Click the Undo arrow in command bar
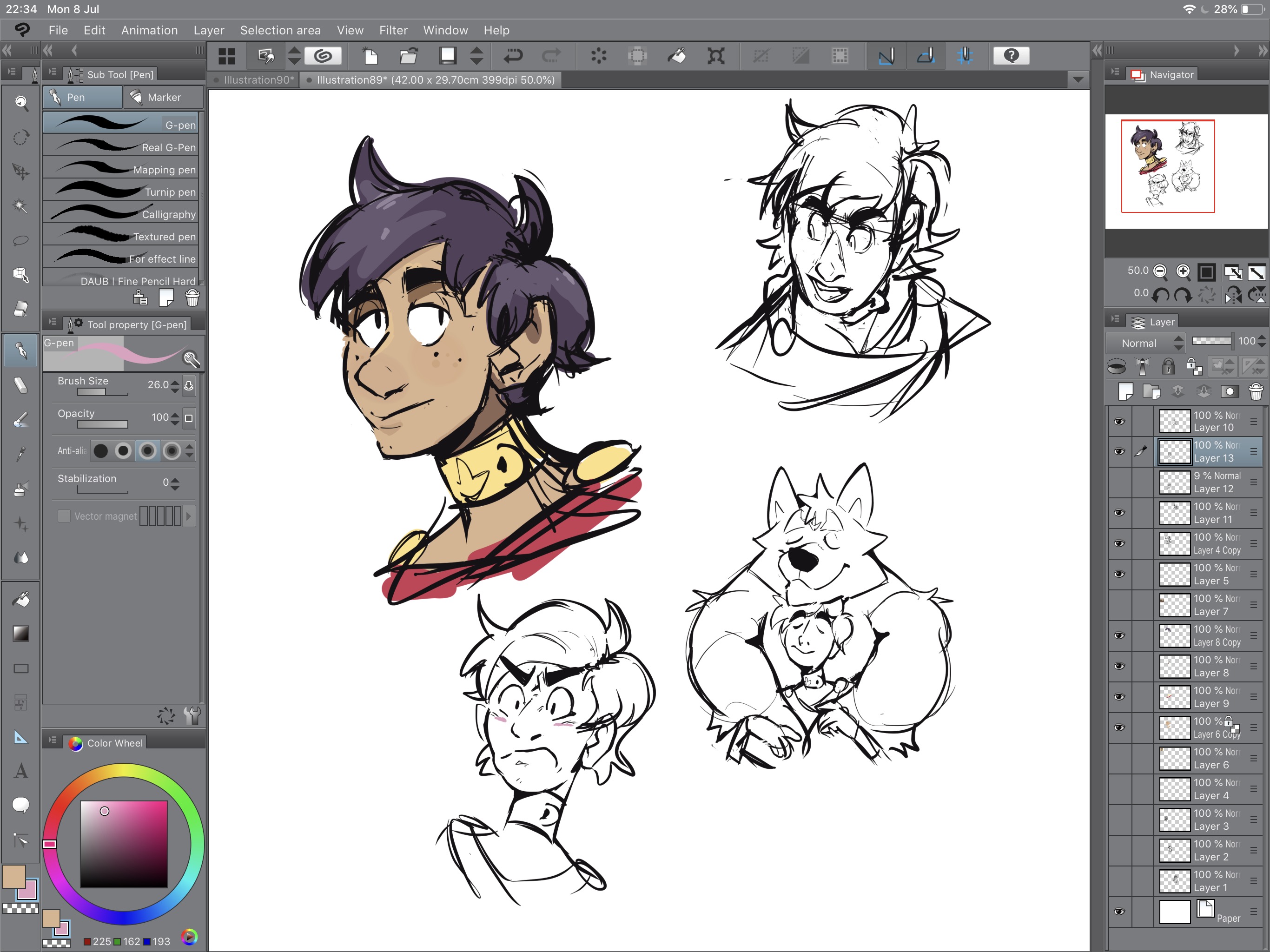 click(x=513, y=56)
